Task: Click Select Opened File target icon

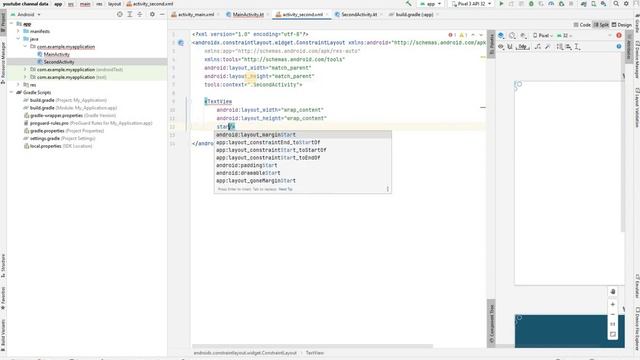Action: [x=120, y=14]
